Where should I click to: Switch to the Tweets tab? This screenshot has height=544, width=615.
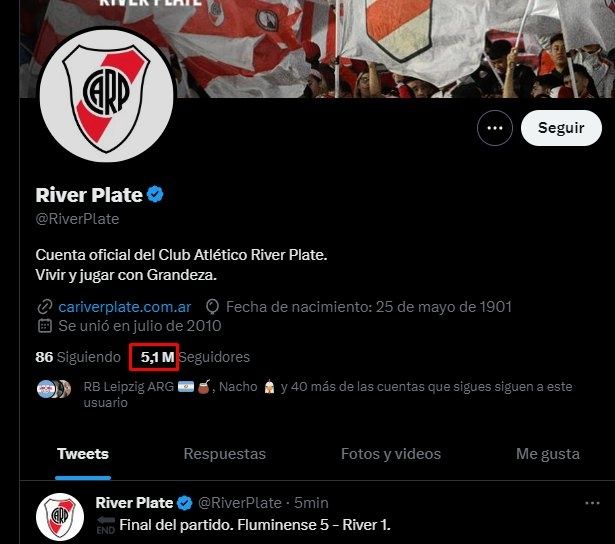click(x=83, y=454)
